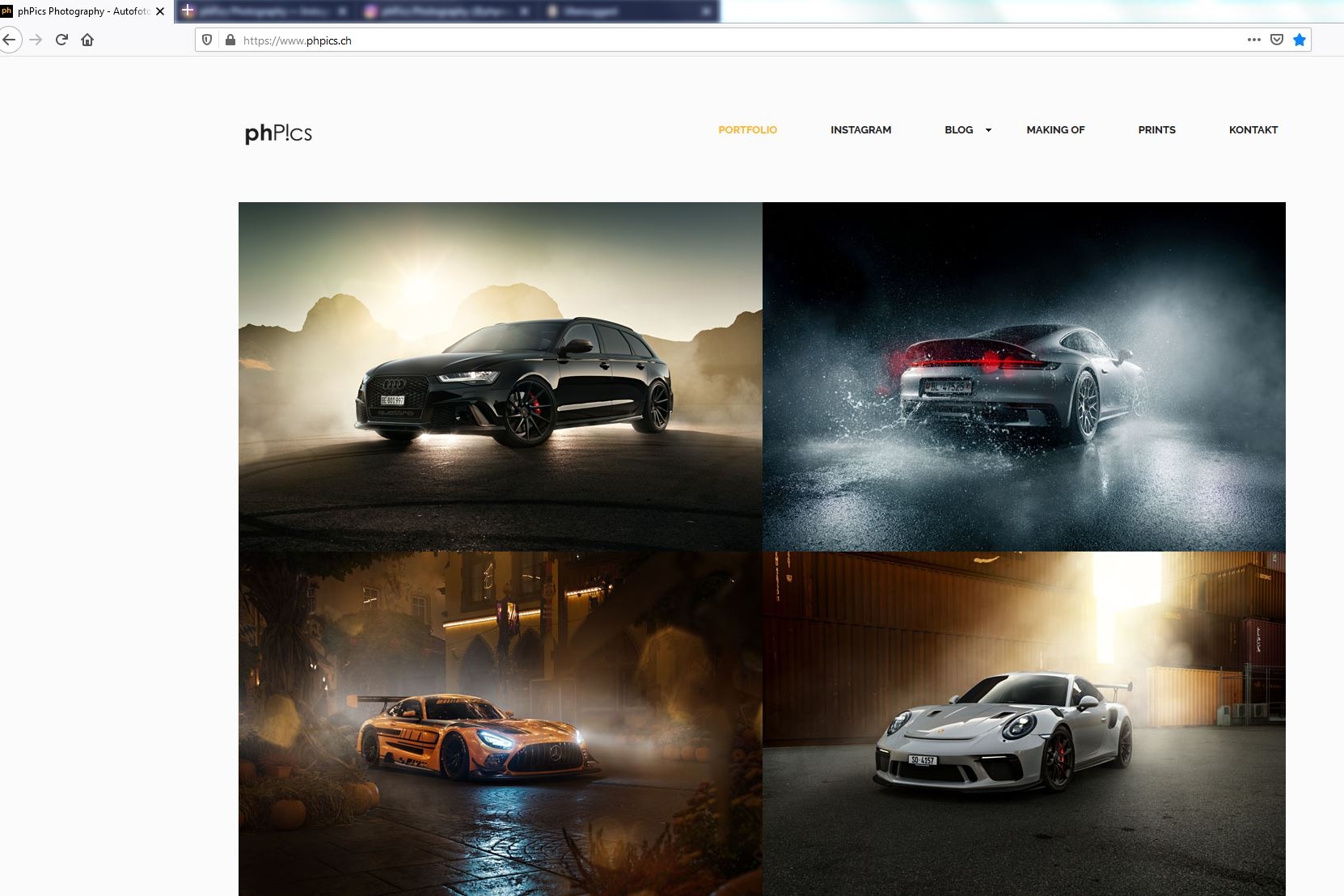Navigate to the KONTAKT page

click(x=1253, y=129)
